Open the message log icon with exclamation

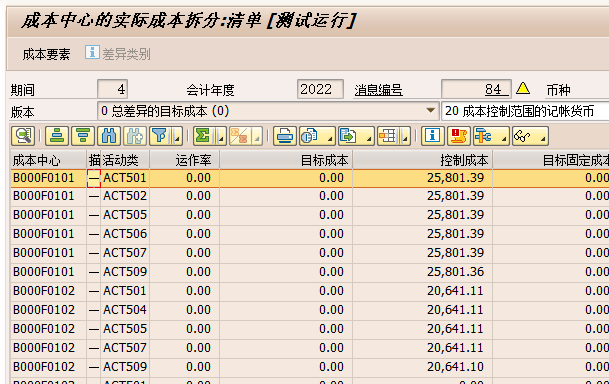pyautogui.click(x=459, y=136)
